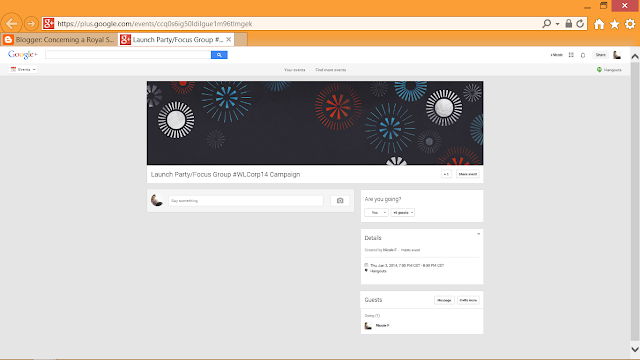640x360 pixels.
Task: Open account avatar in top bar
Action: coord(617,55)
